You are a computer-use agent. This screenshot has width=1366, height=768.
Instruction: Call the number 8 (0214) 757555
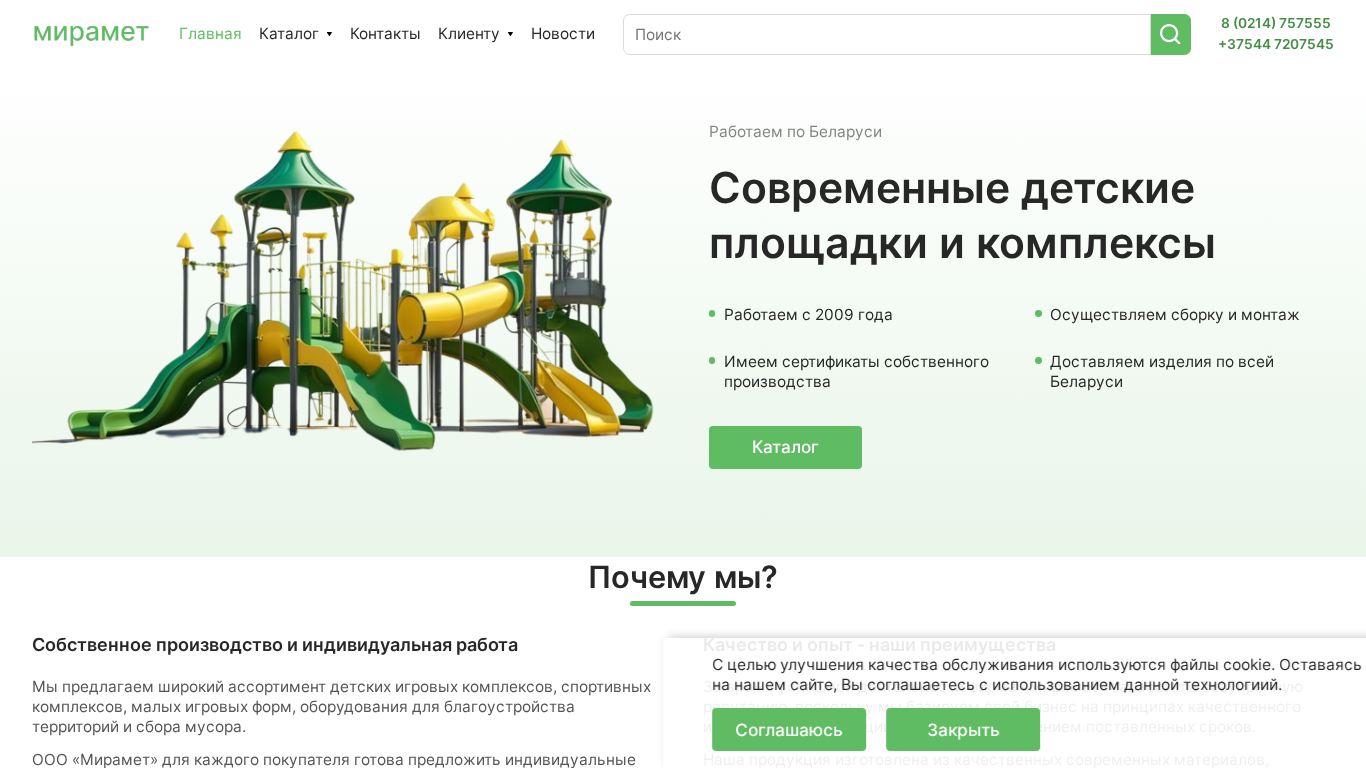pyautogui.click(x=1276, y=23)
